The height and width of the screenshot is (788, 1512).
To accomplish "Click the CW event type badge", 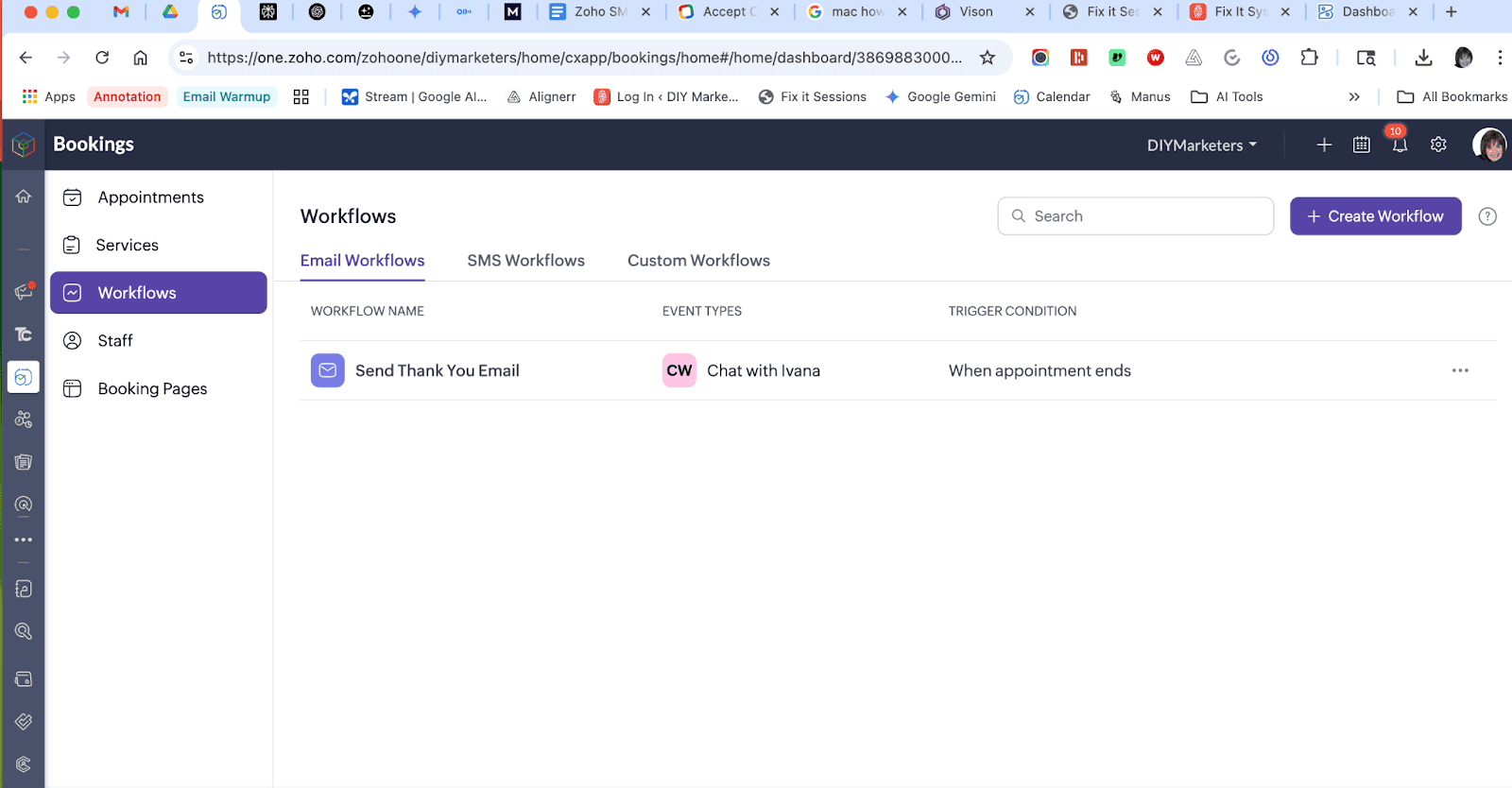I will pyautogui.click(x=679, y=370).
